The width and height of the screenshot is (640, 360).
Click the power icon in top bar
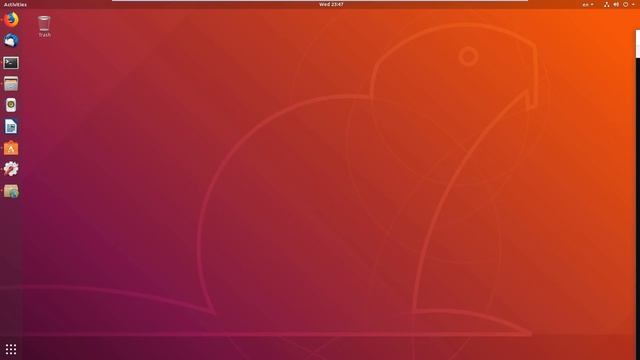(625, 4)
